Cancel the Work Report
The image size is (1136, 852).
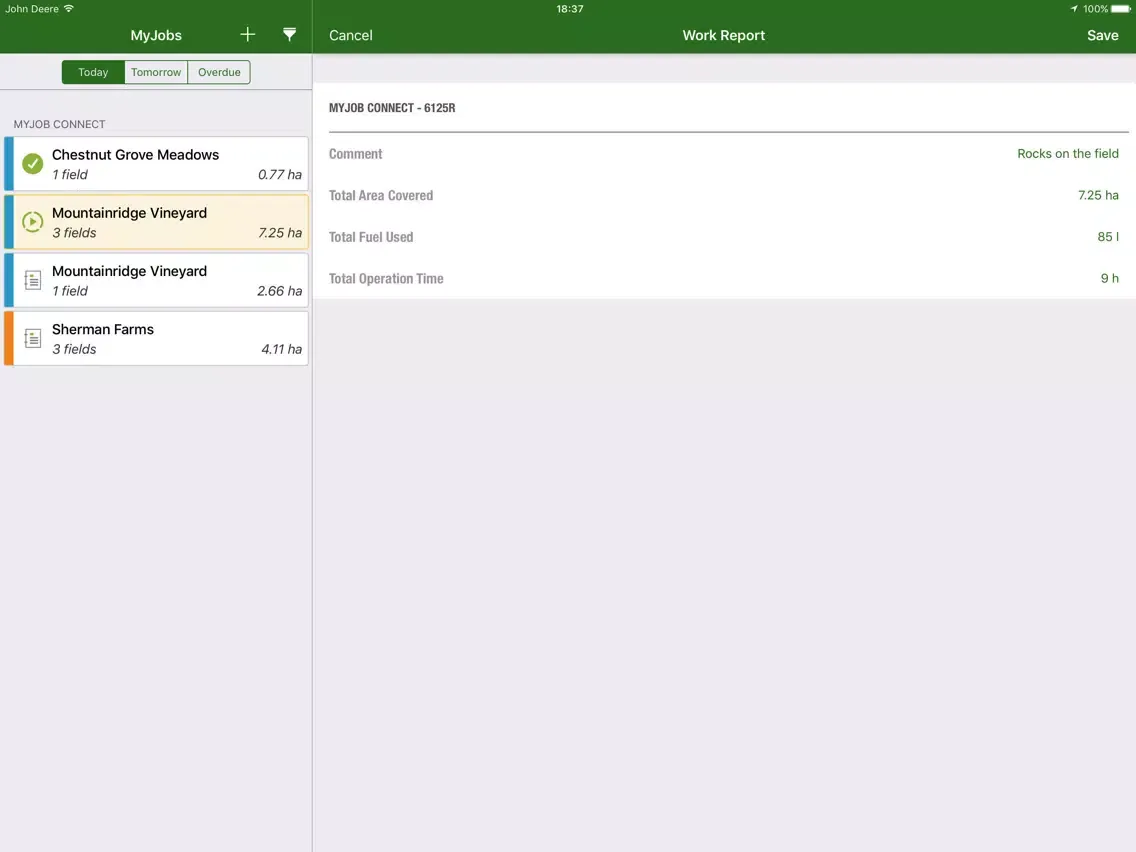351,36
